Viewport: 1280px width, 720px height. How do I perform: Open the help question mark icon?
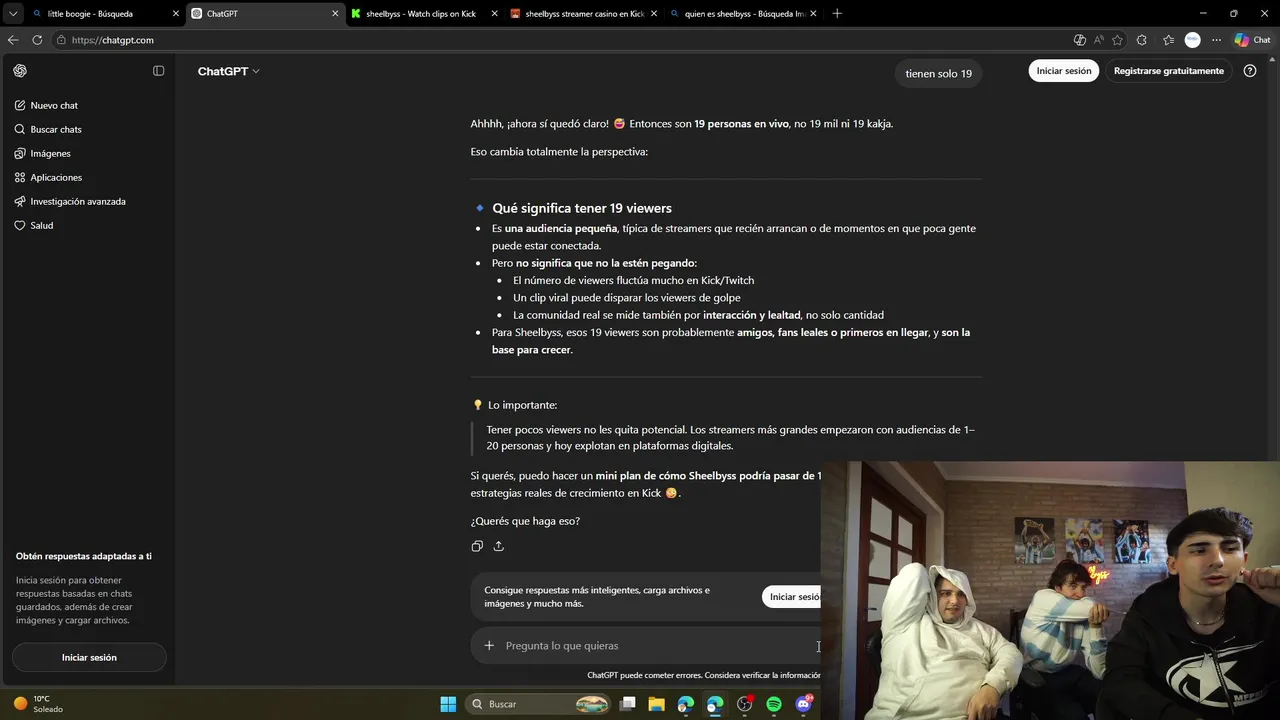pyautogui.click(x=1250, y=71)
